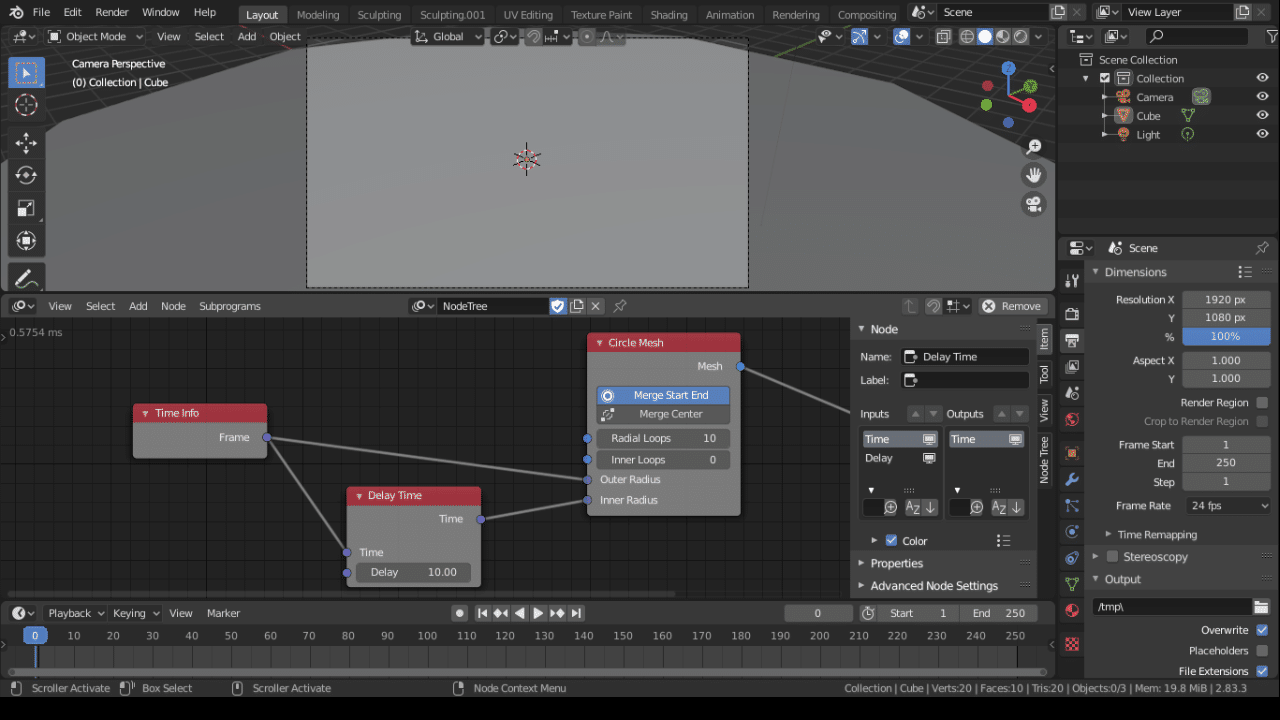The image size is (1280, 720).
Task: Enable the Placeholders checkbox
Action: [x=1262, y=651]
